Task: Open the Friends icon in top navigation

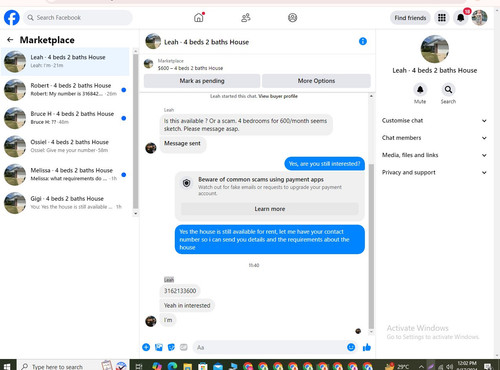Action: pyautogui.click(x=246, y=17)
